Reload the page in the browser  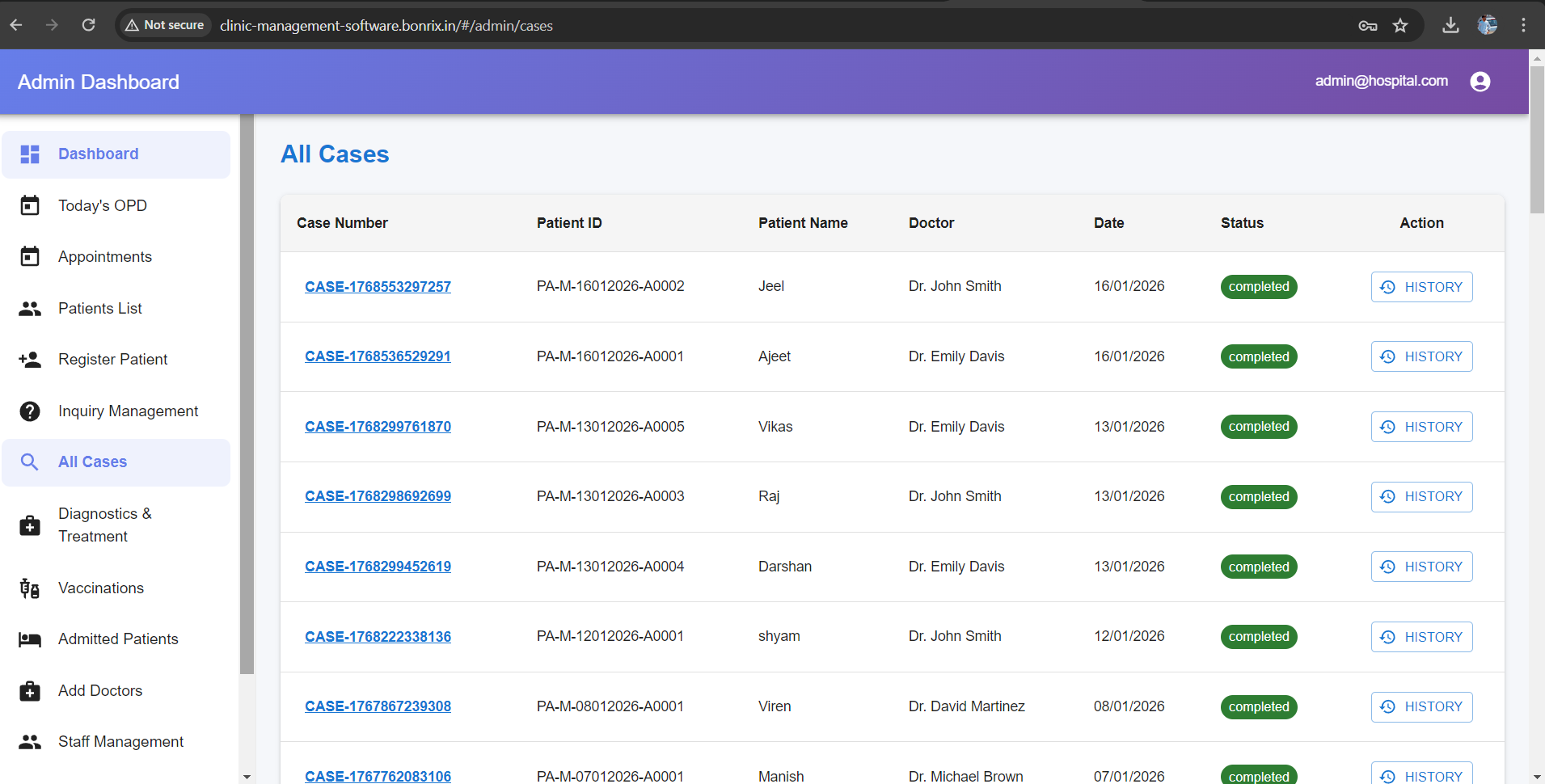[x=89, y=25]
